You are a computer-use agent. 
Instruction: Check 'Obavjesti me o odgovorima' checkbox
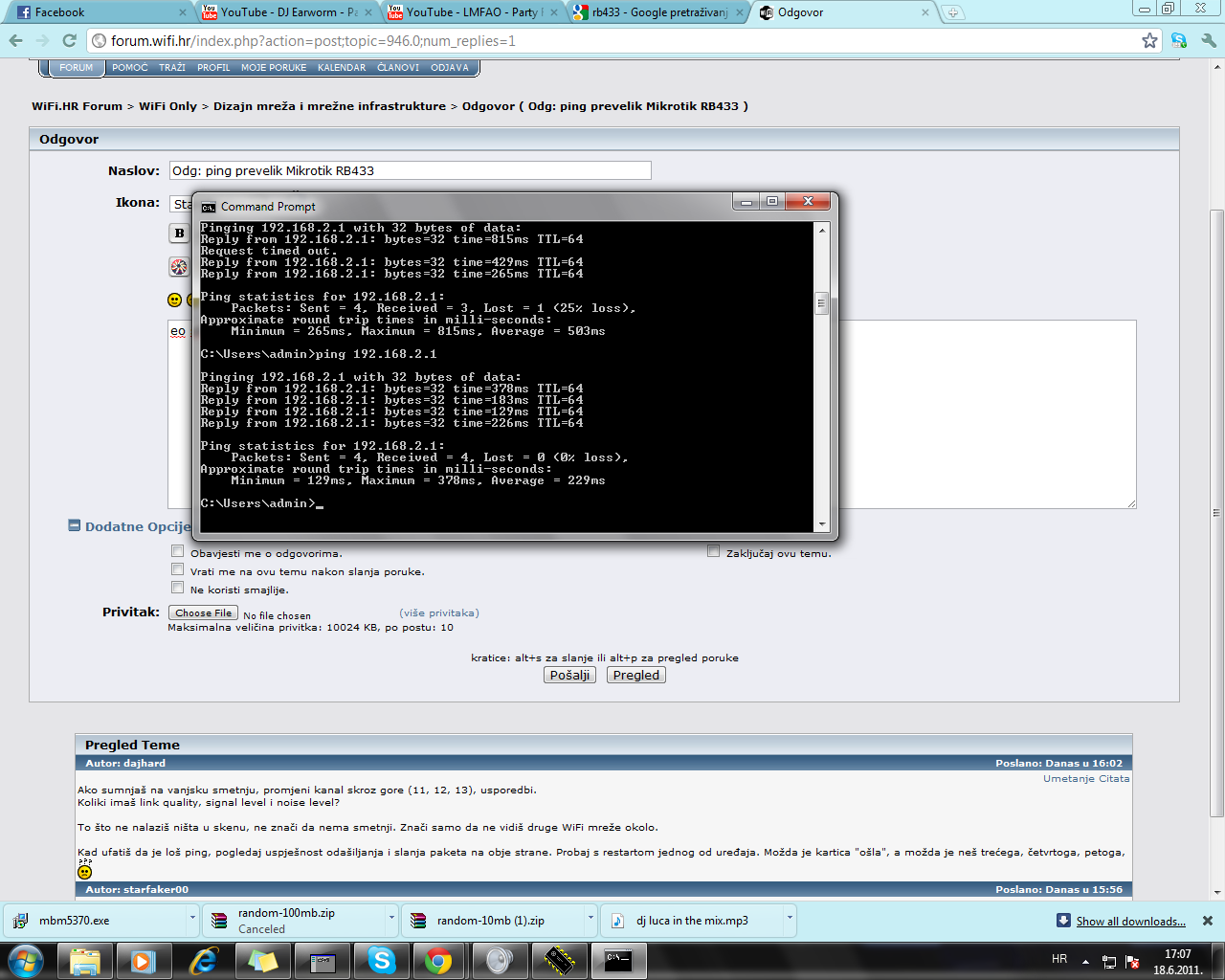coord(177,551)
